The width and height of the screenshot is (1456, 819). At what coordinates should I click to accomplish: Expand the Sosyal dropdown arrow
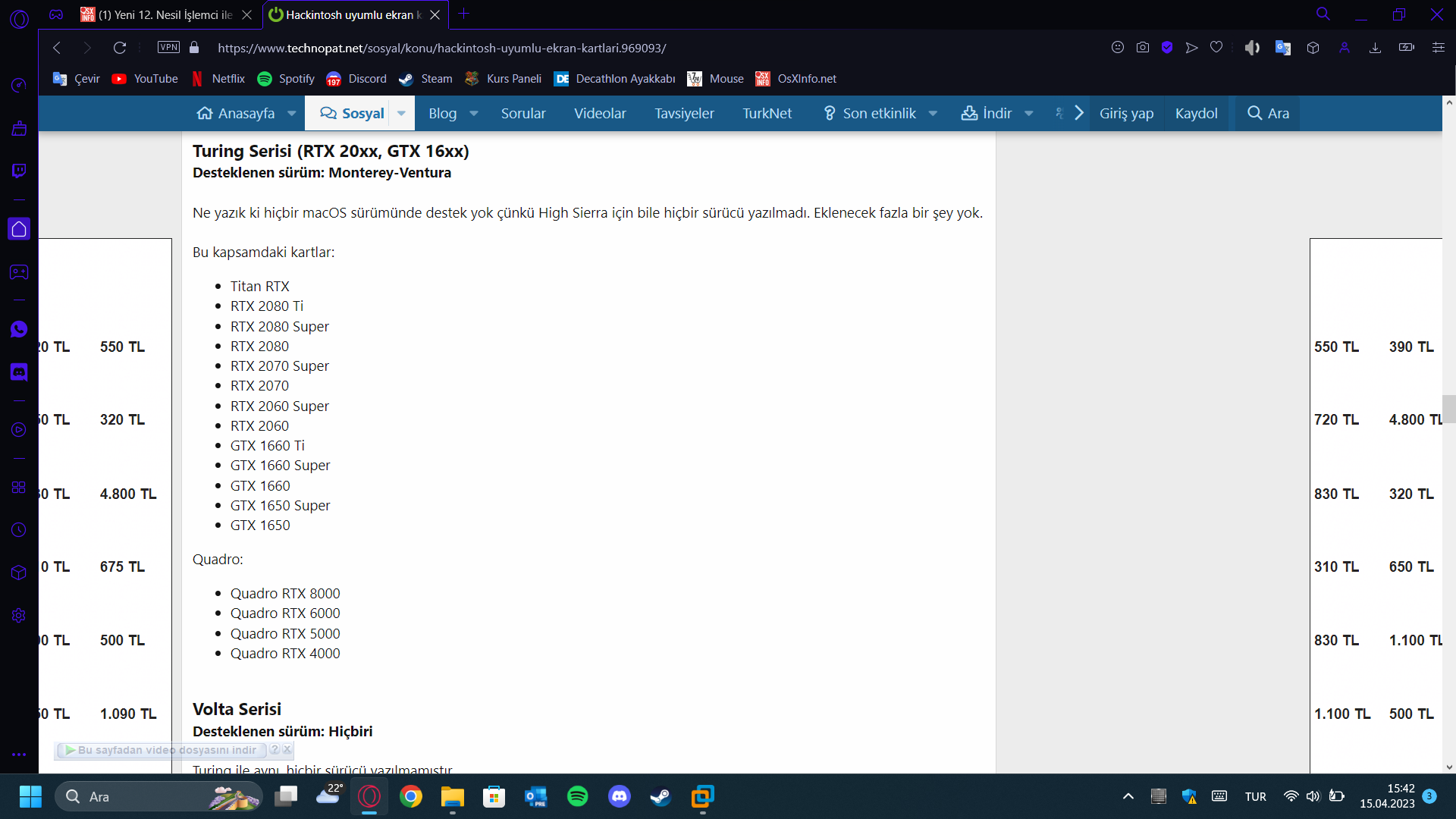[401, 114]
